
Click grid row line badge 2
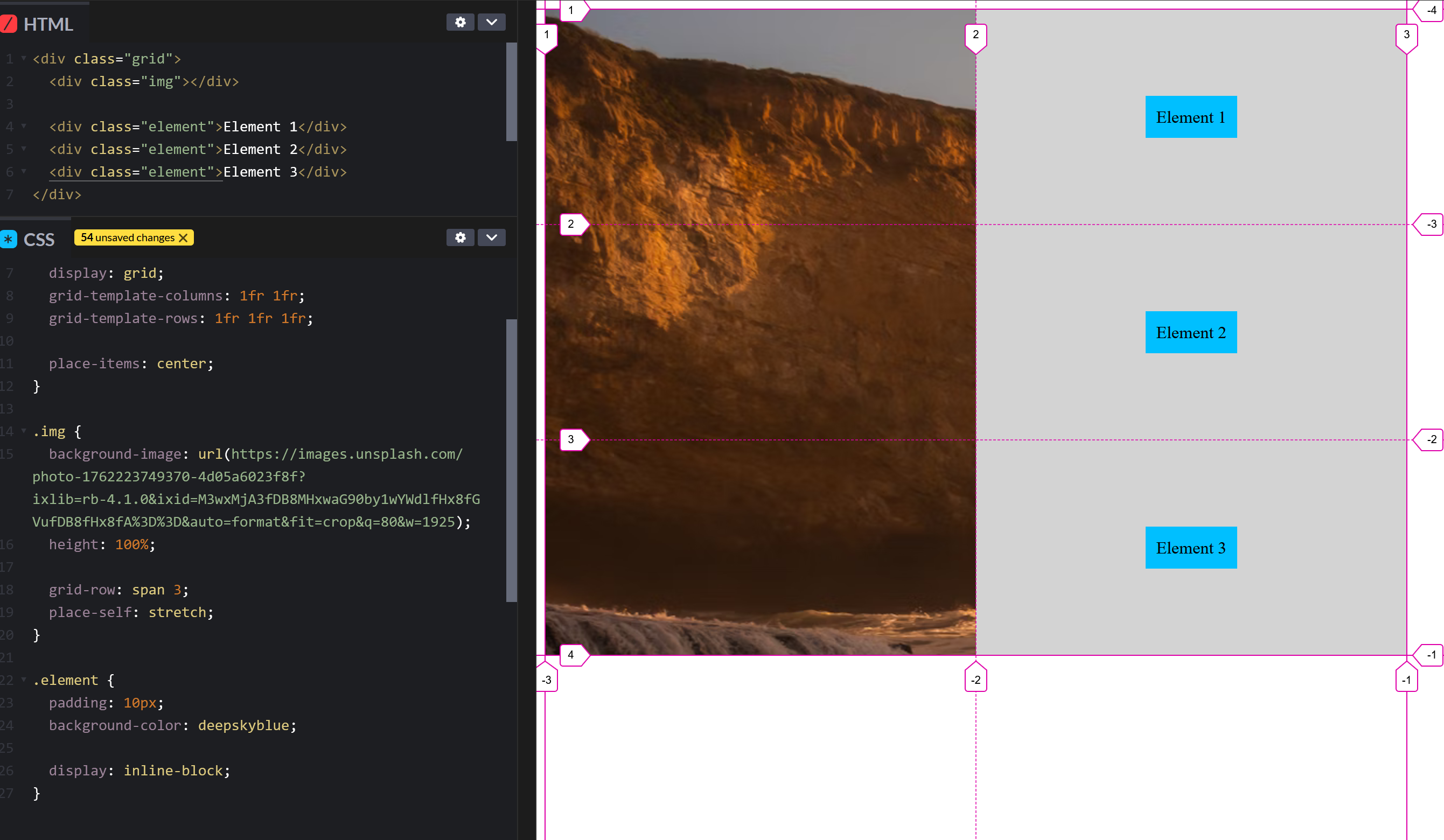pyautogui.click(x=571, y=224)
